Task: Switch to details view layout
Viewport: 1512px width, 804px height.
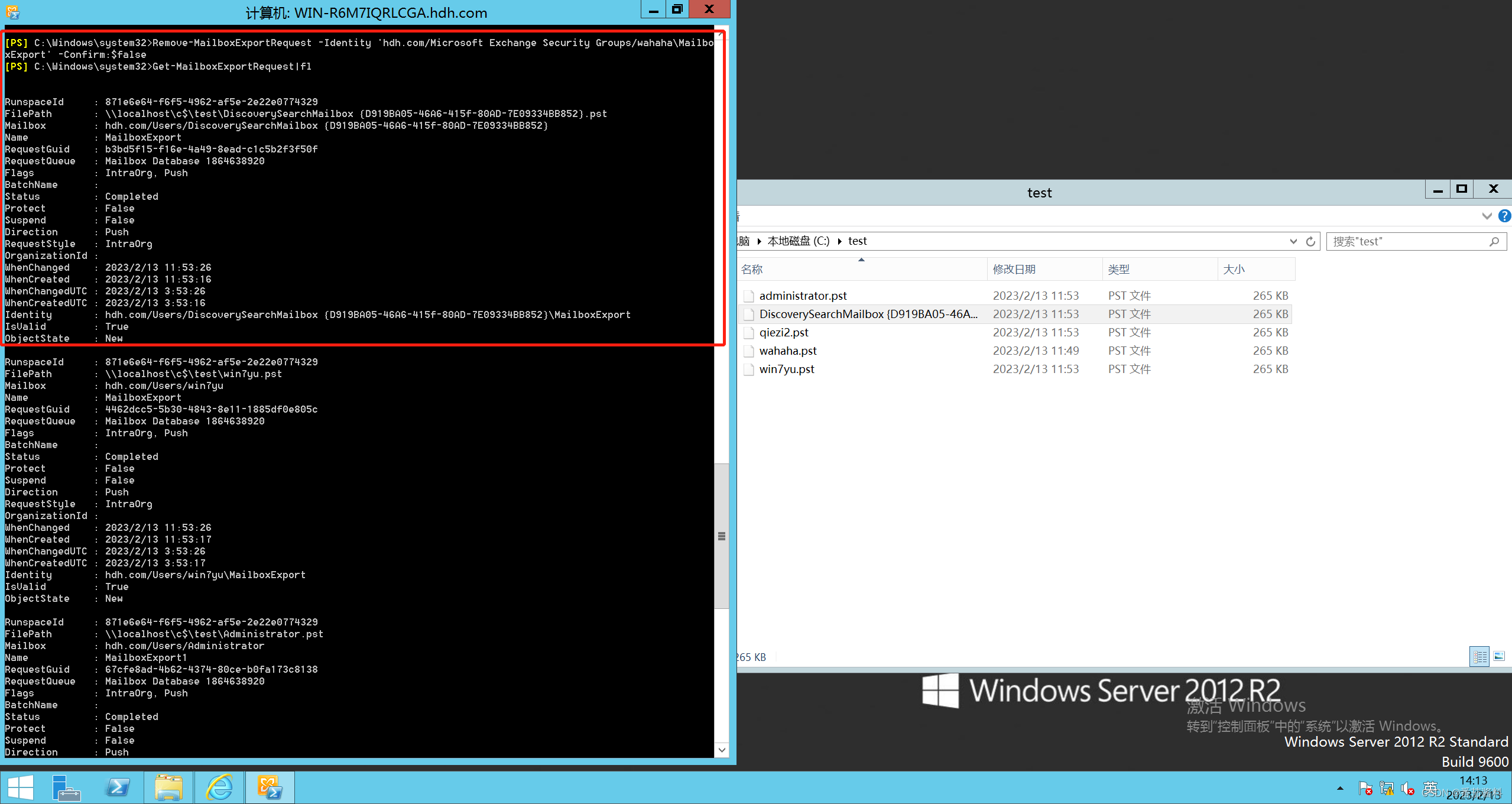Action: [x=1479, y=656]
